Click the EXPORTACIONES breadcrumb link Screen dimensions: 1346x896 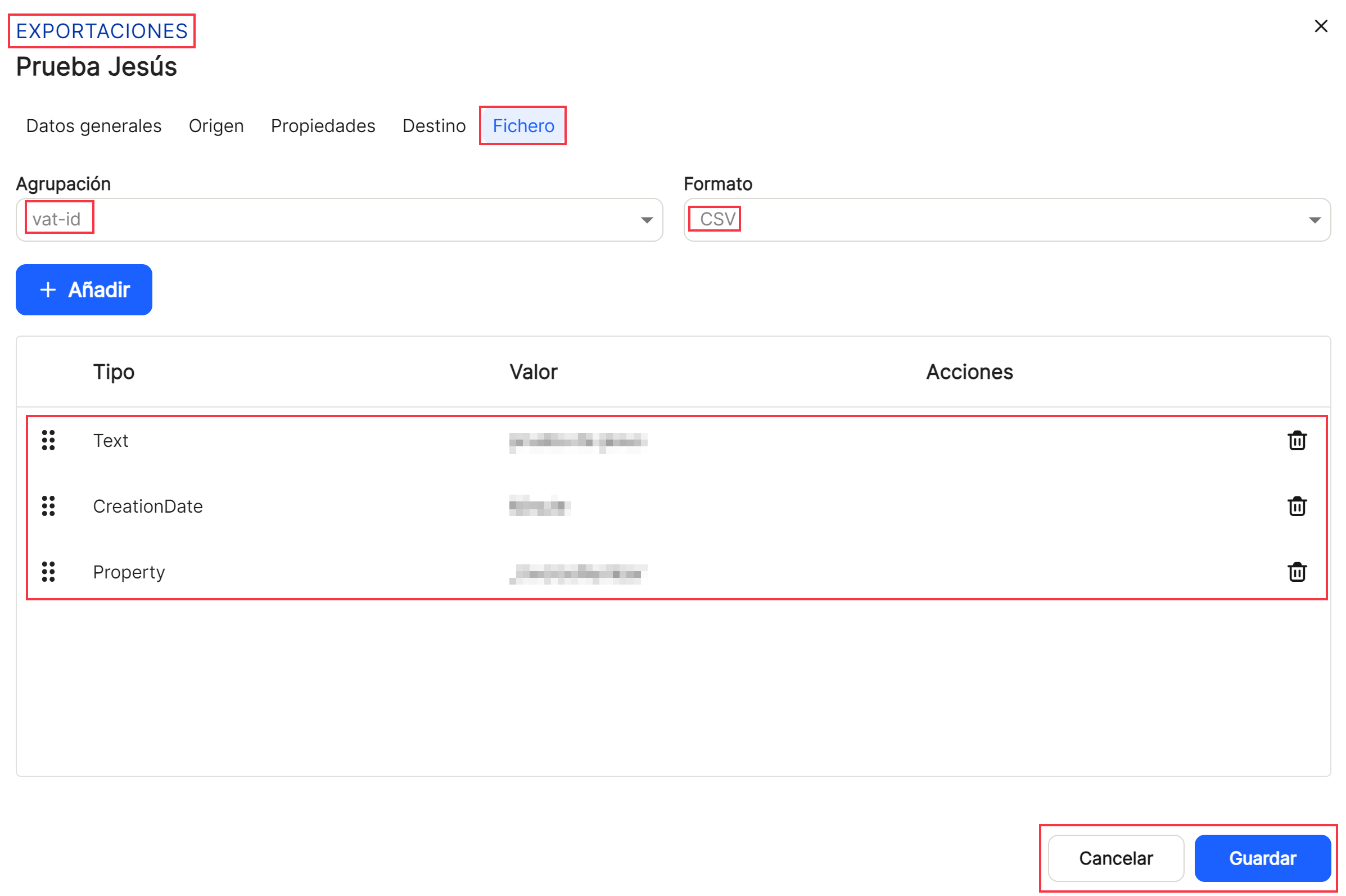coord(102,31)
